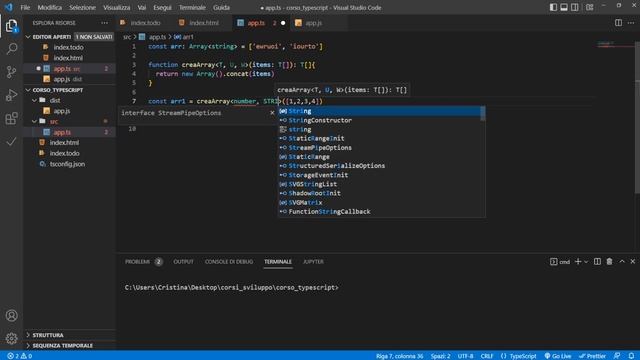Click the CRLF end of line indicator
This screenshot has width=640, height=360.
pyautogui.click(x=487, y=356)
